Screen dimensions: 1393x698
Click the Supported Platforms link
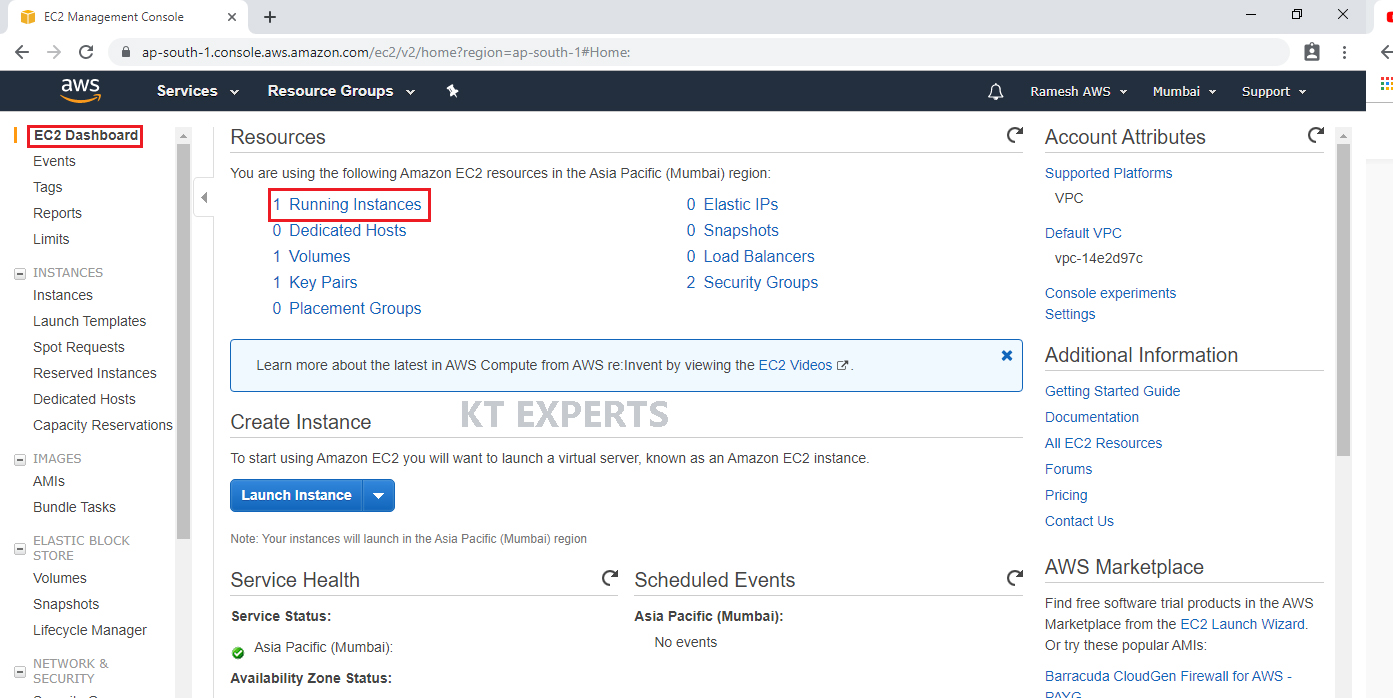pyautogui.click(x=1108, y=173)
